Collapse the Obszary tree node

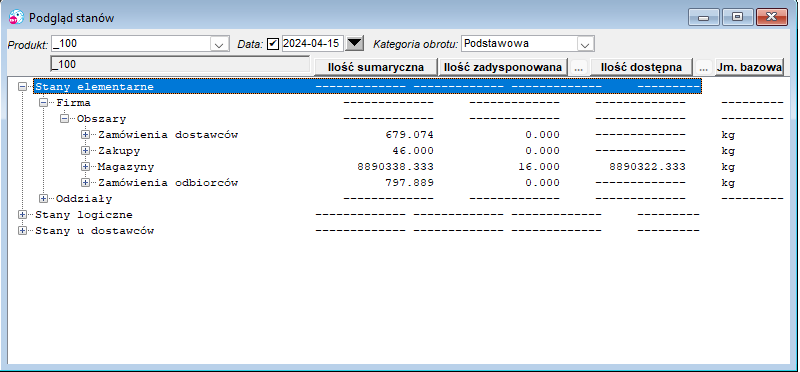pyautogui.click(x=64, y=119)
